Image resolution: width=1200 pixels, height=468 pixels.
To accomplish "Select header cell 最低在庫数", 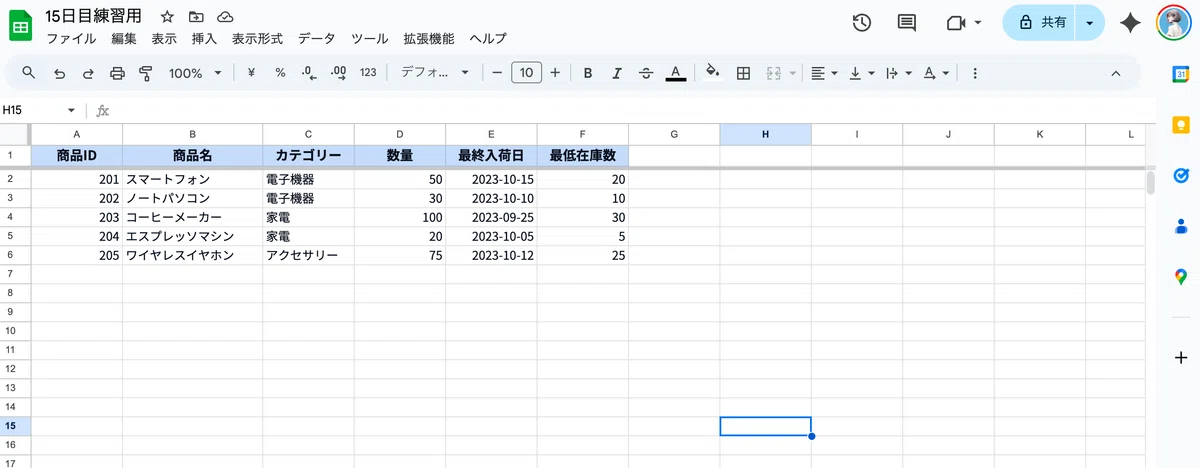I will [x=583, y=156].
